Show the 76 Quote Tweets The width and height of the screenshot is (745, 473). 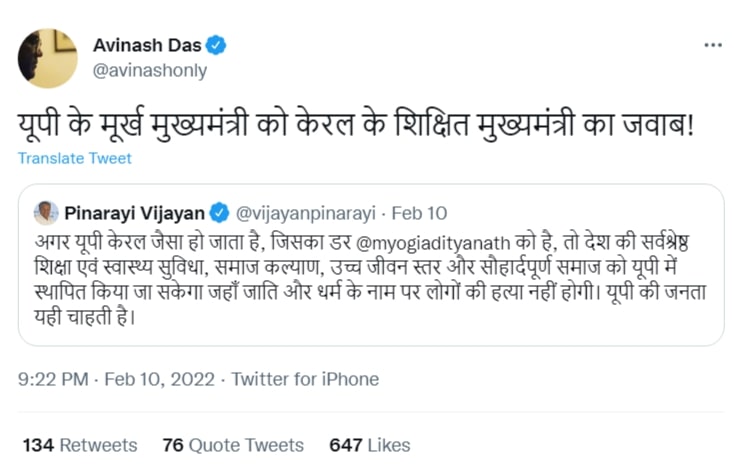tap(232, 445)
